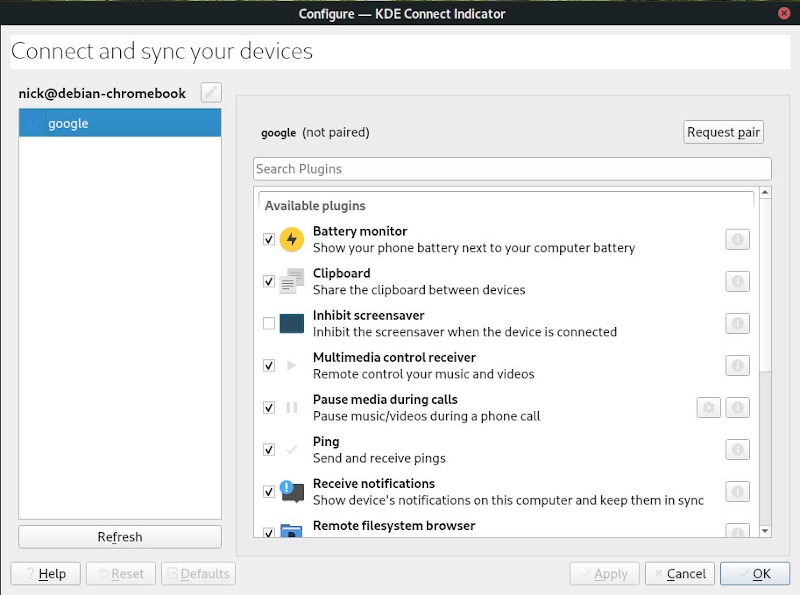The width and height of the screenshot is (800, 595).
Task: Click the Pause media during calls pause icon
Action: pos(291,407)
